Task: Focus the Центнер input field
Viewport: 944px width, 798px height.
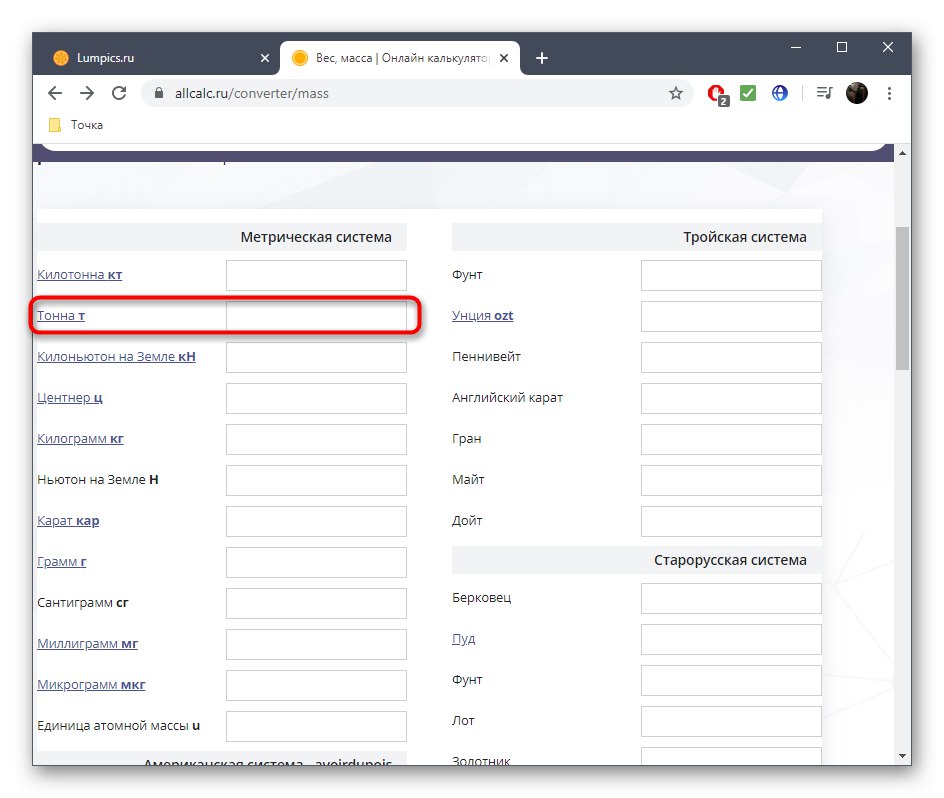Action: coord(316,398)
